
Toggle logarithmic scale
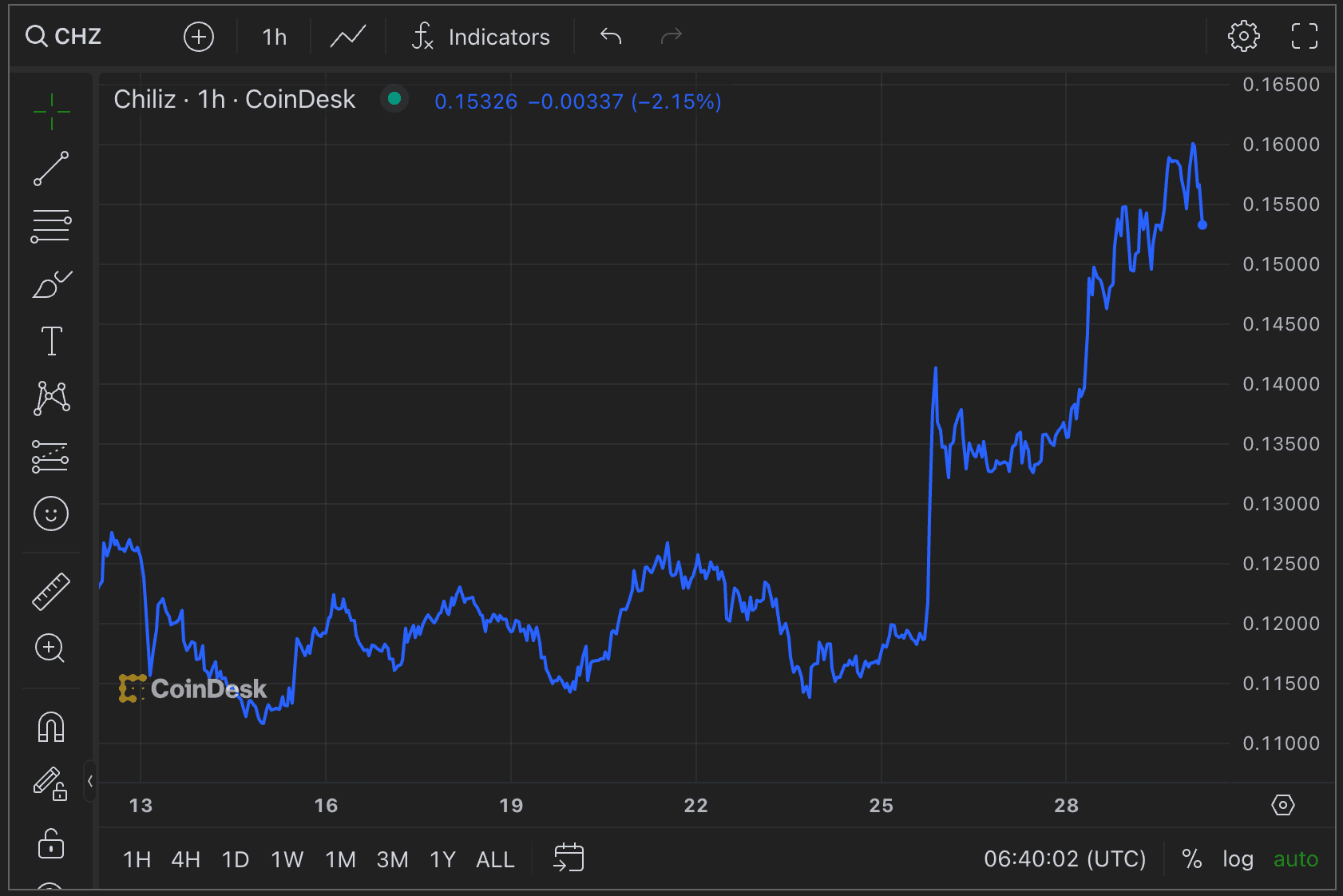[1238, 859]
